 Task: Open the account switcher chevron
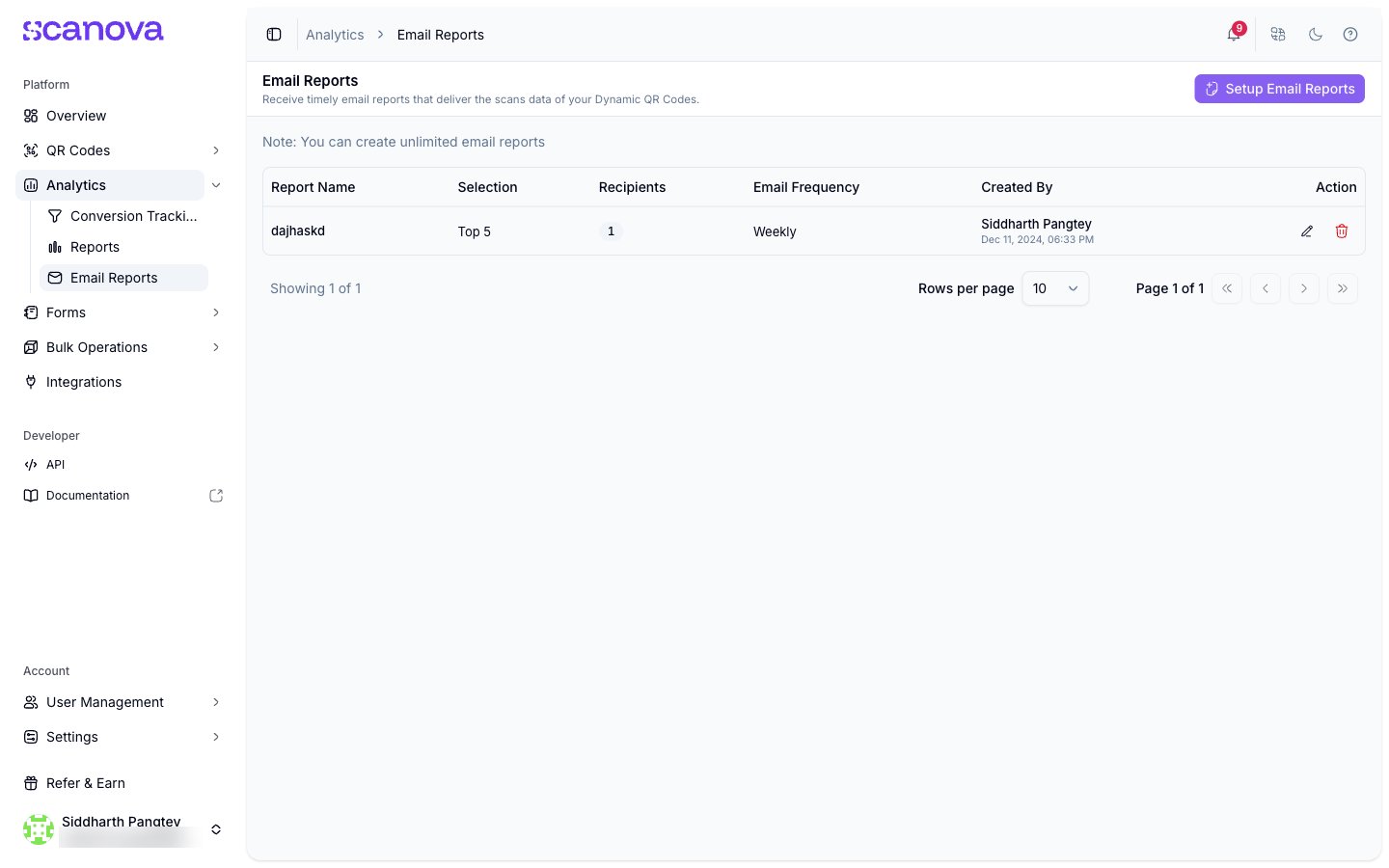[x=216, y=829]
